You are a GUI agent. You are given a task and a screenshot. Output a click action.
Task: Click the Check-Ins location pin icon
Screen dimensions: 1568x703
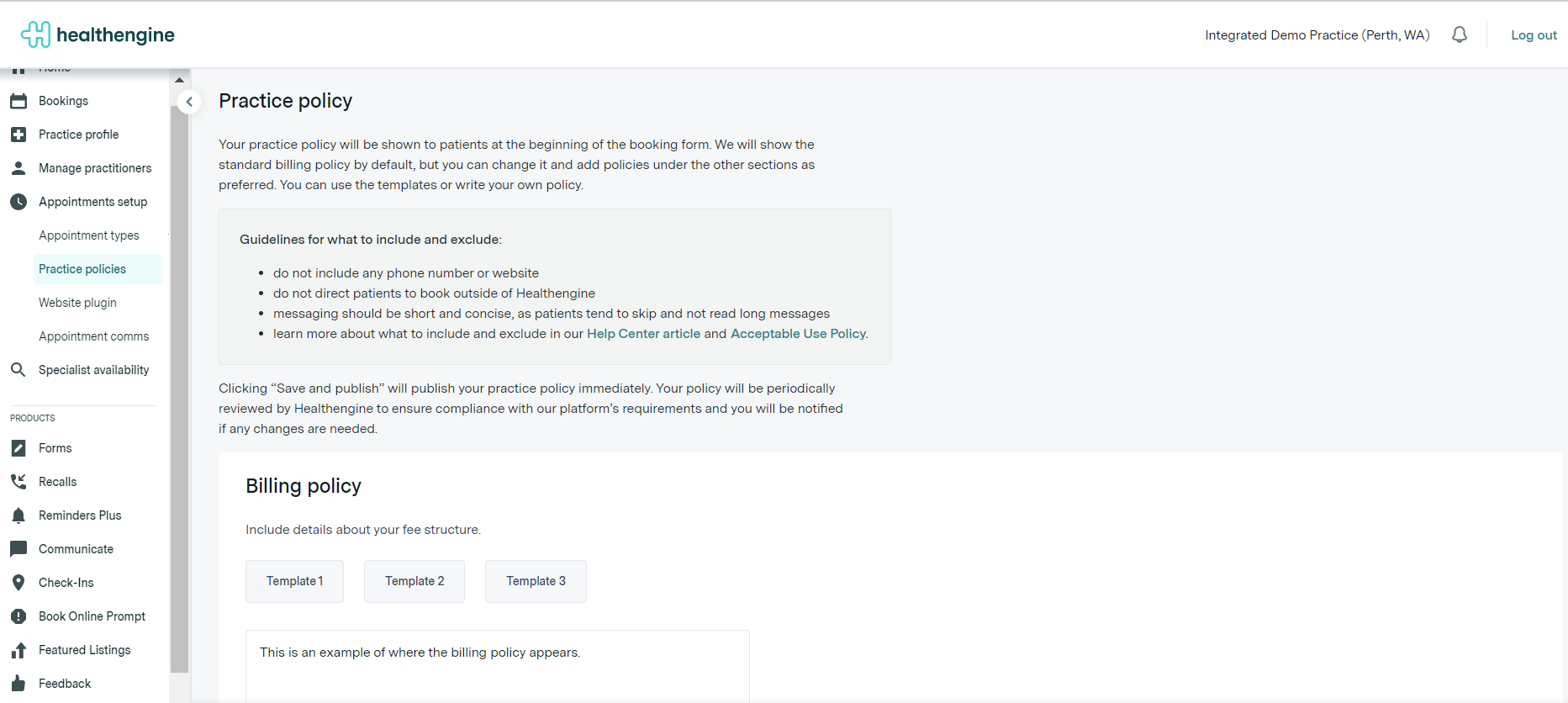[x=18, y=583]
